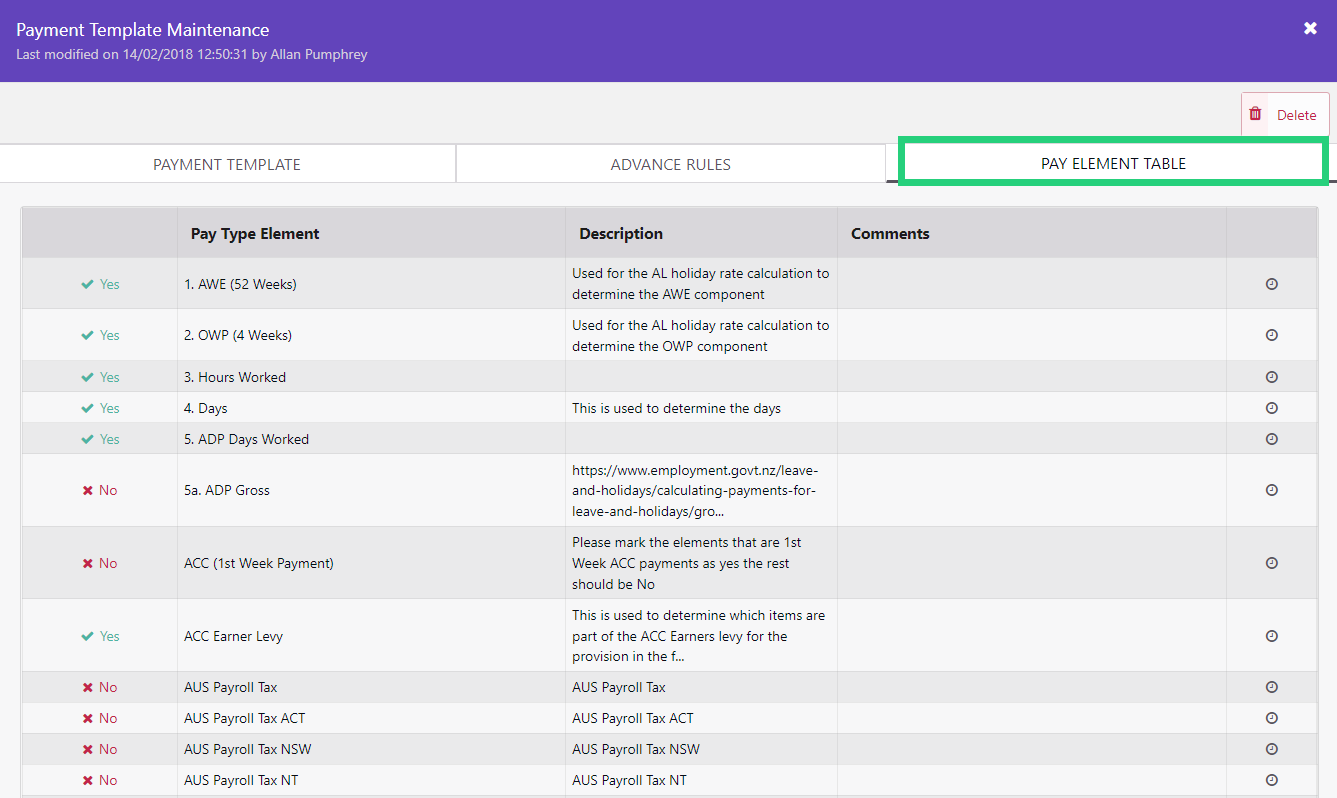The width and height of the screenshot is (1337, 798).
Task: Toggle No flag for AUS Payroll Tax ACT
Action: (100, 718)
